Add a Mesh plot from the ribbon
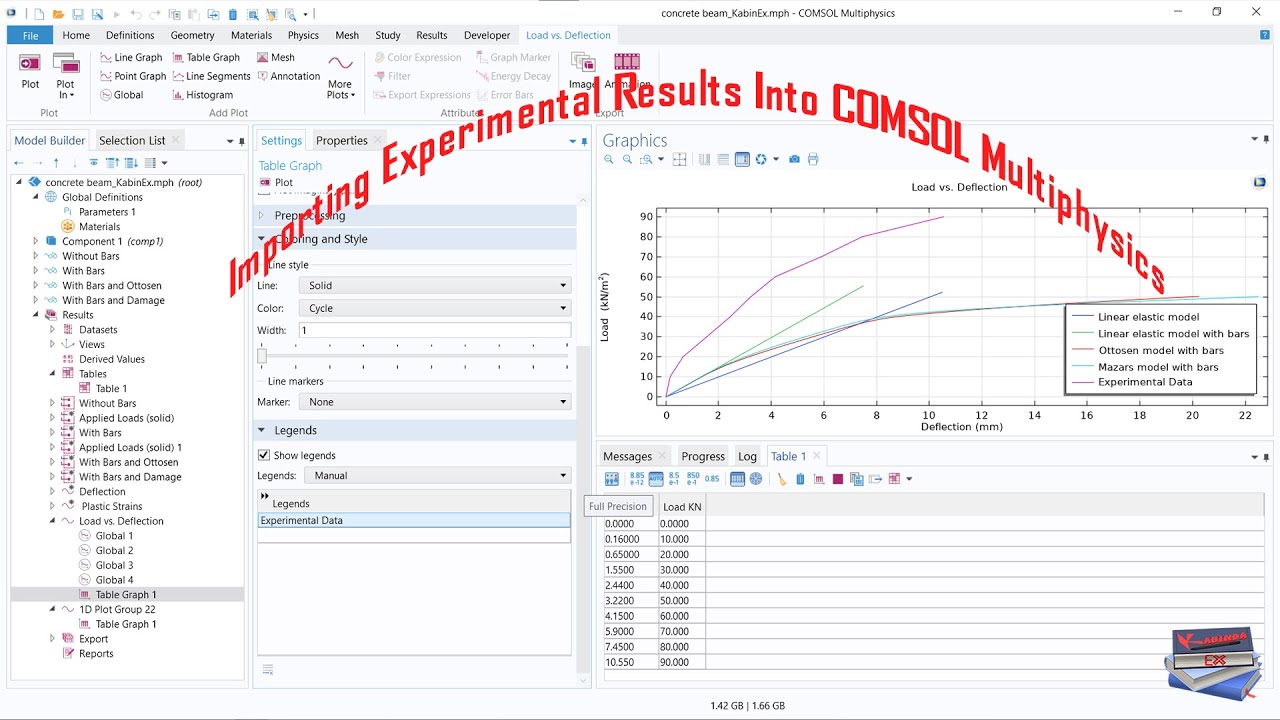This screenshot has height=720, width=1280. tap(276, 58)
